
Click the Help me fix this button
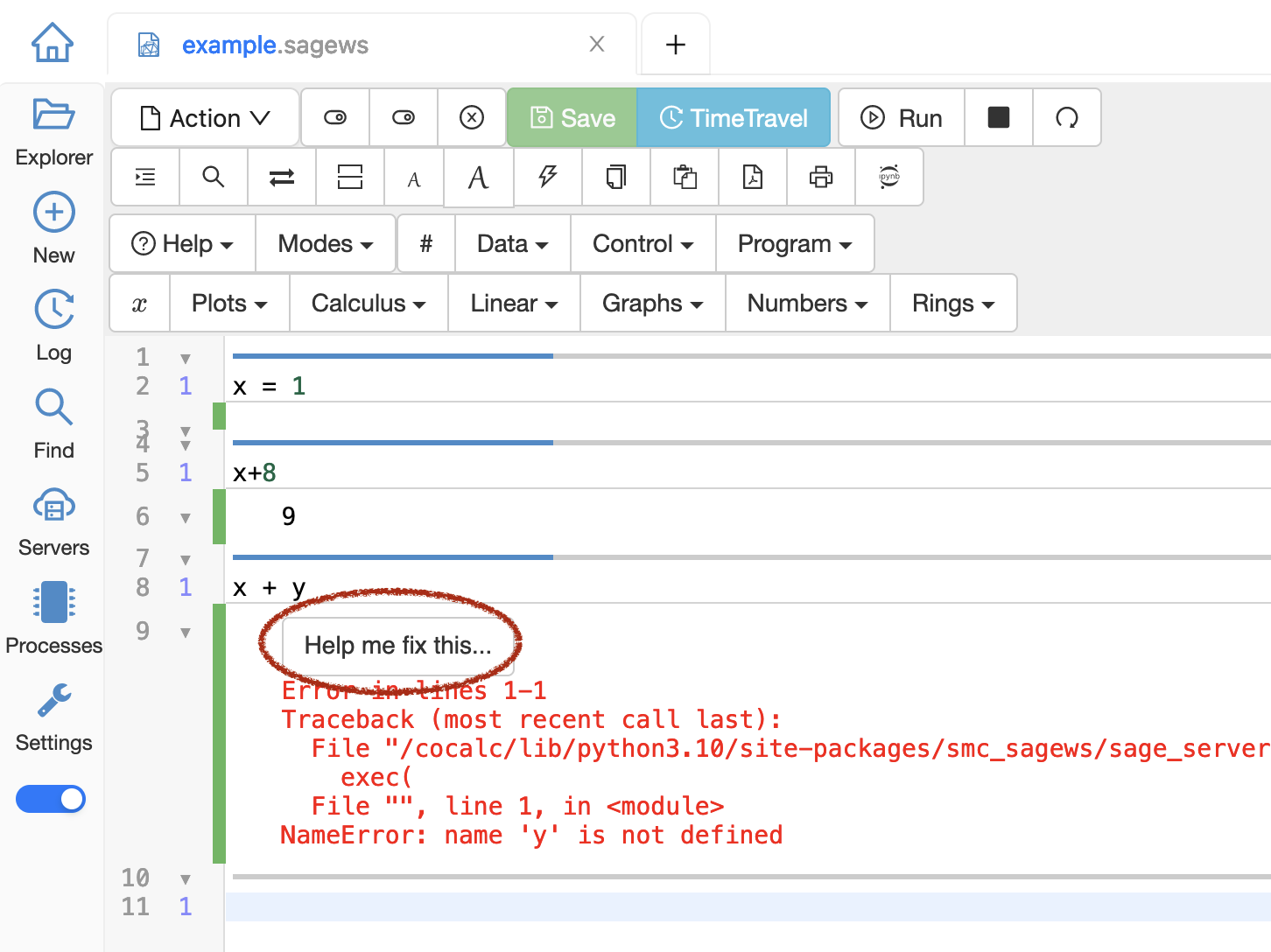click(397, 645)
